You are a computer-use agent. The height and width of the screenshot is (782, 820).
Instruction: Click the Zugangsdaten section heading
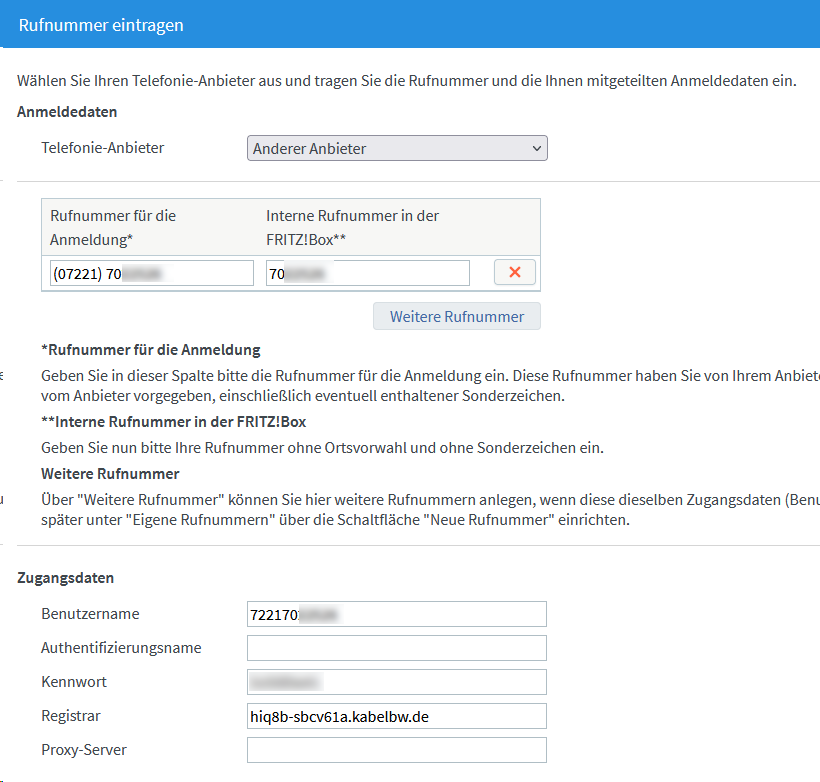[x=66, y=578]
